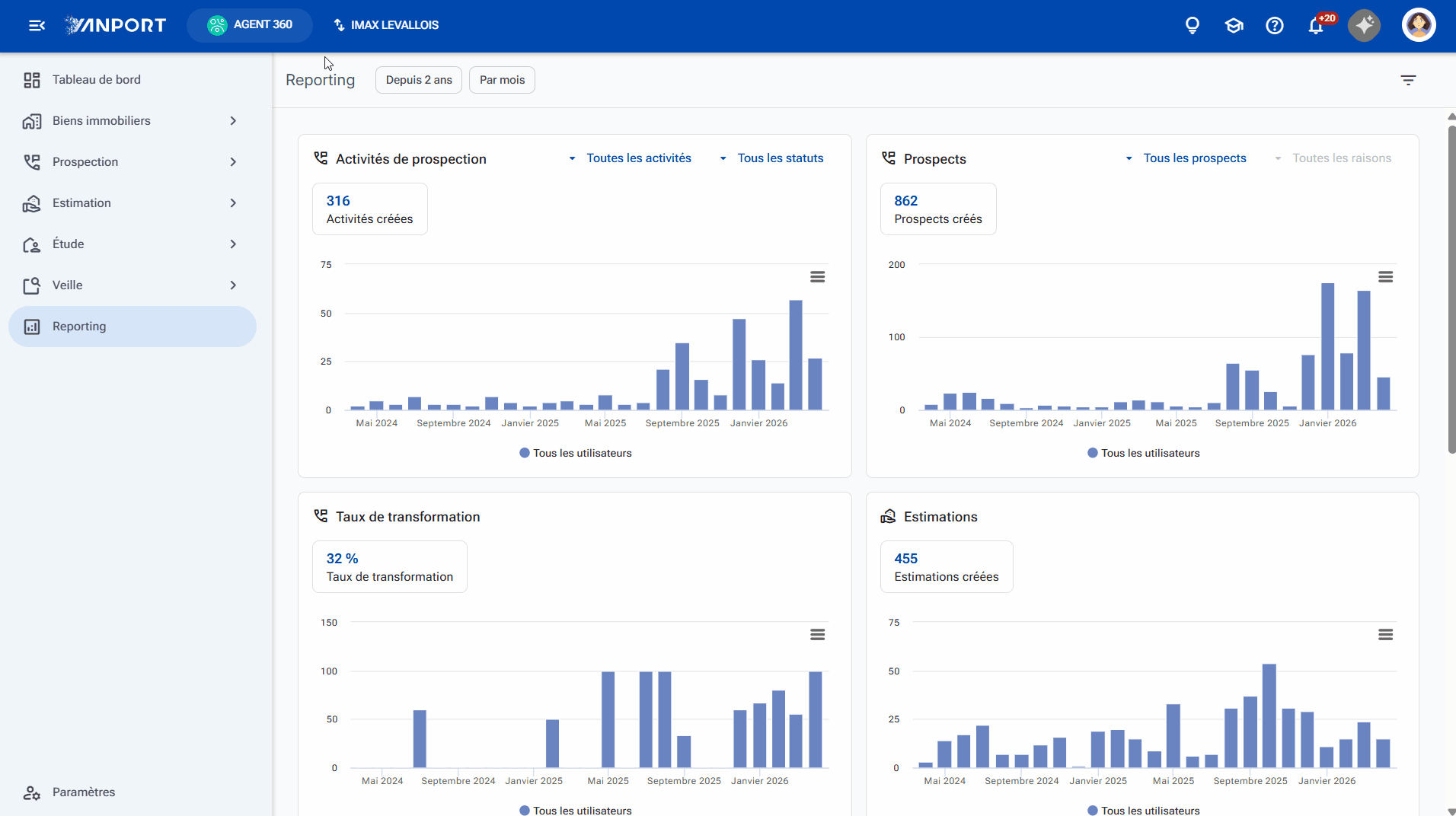The width and height of the screenshot is (1456, 816).
Task: Expand Biens immobiliers sidebar menu
Action: click(x=133, y=121)
